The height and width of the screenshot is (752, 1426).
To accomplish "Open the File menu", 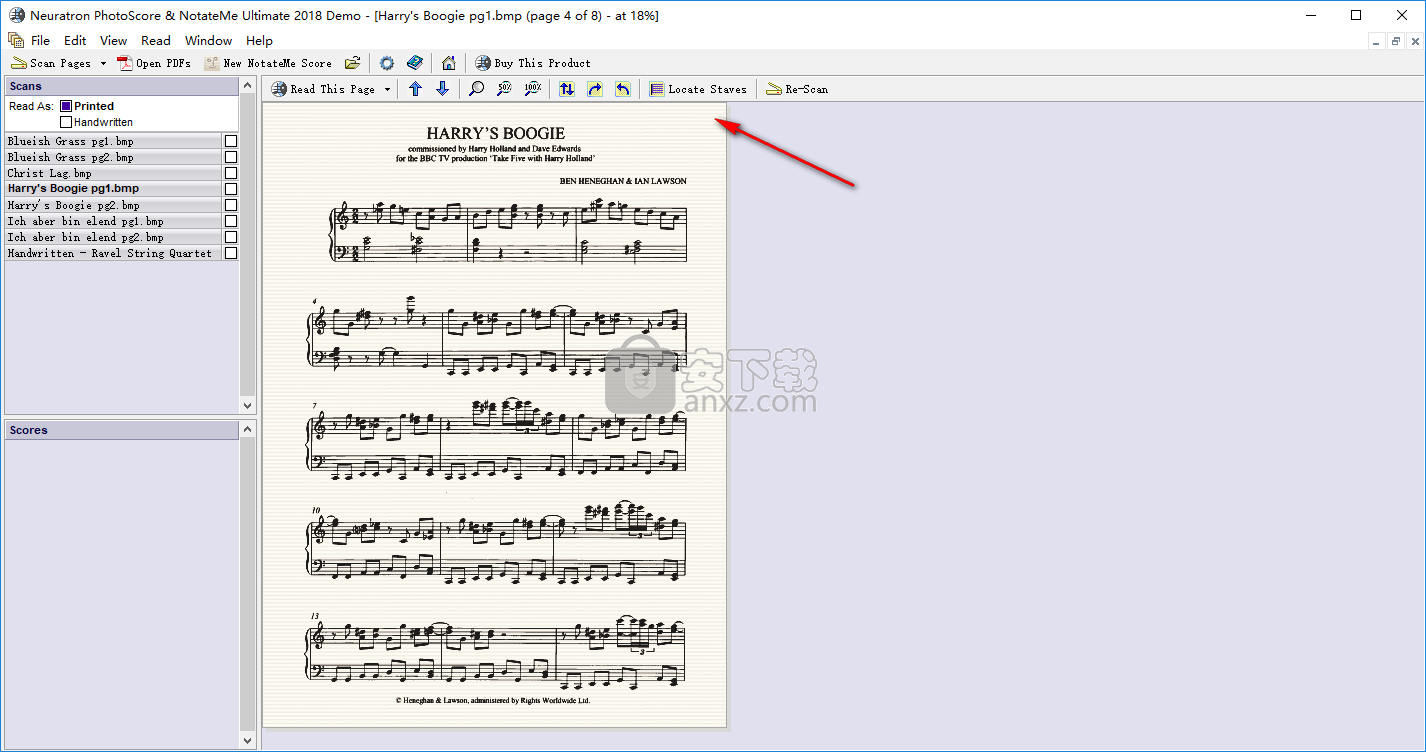I will coord(40,40).
